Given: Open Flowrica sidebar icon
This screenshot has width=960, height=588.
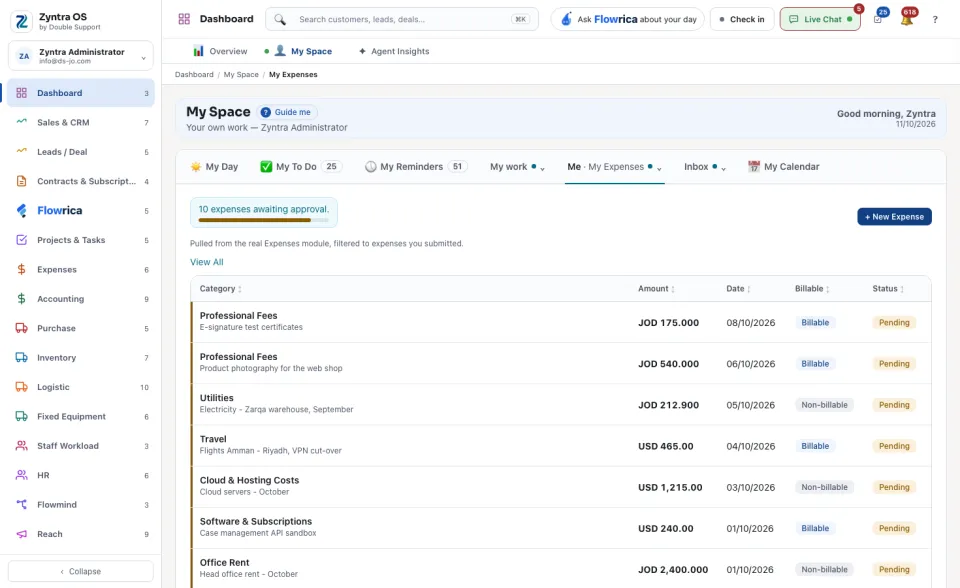Looking at the screenshot, I should point(21,211).
